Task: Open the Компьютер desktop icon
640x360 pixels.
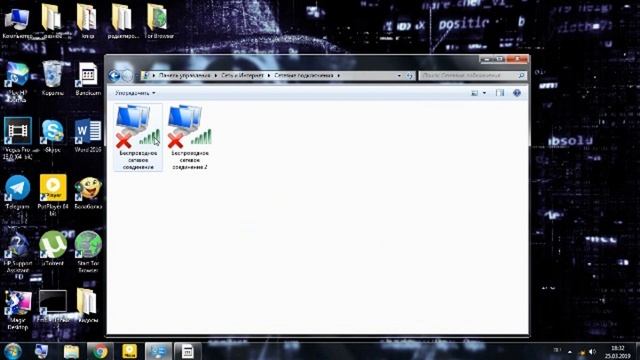Action: pos(17,22)
